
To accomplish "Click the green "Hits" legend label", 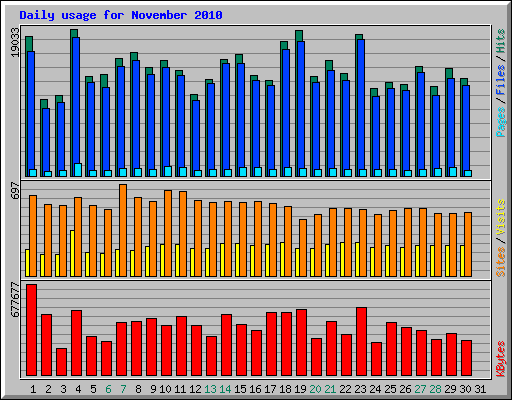I will point(500,41).
